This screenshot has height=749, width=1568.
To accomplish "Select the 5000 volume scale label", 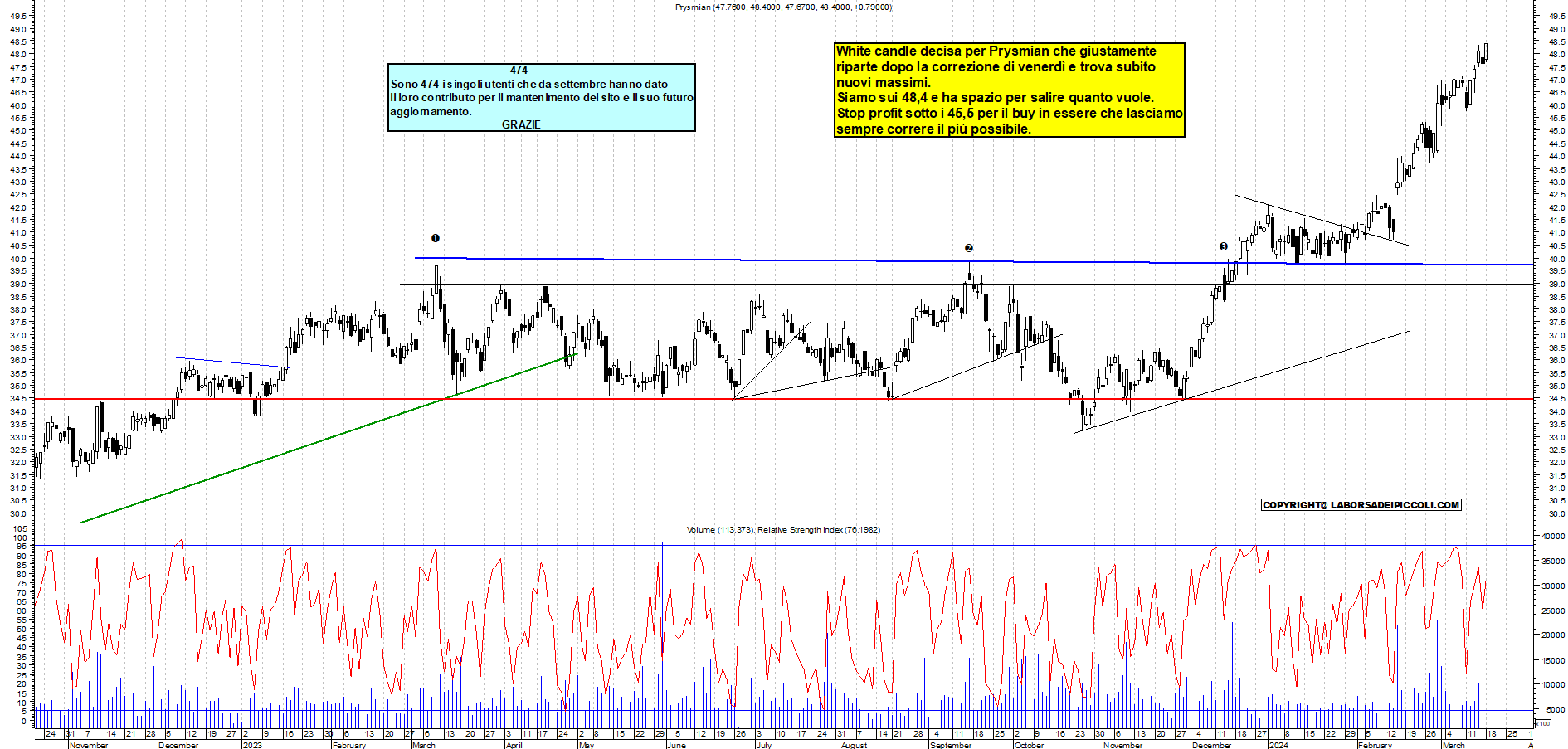I will click(1556, 710).
